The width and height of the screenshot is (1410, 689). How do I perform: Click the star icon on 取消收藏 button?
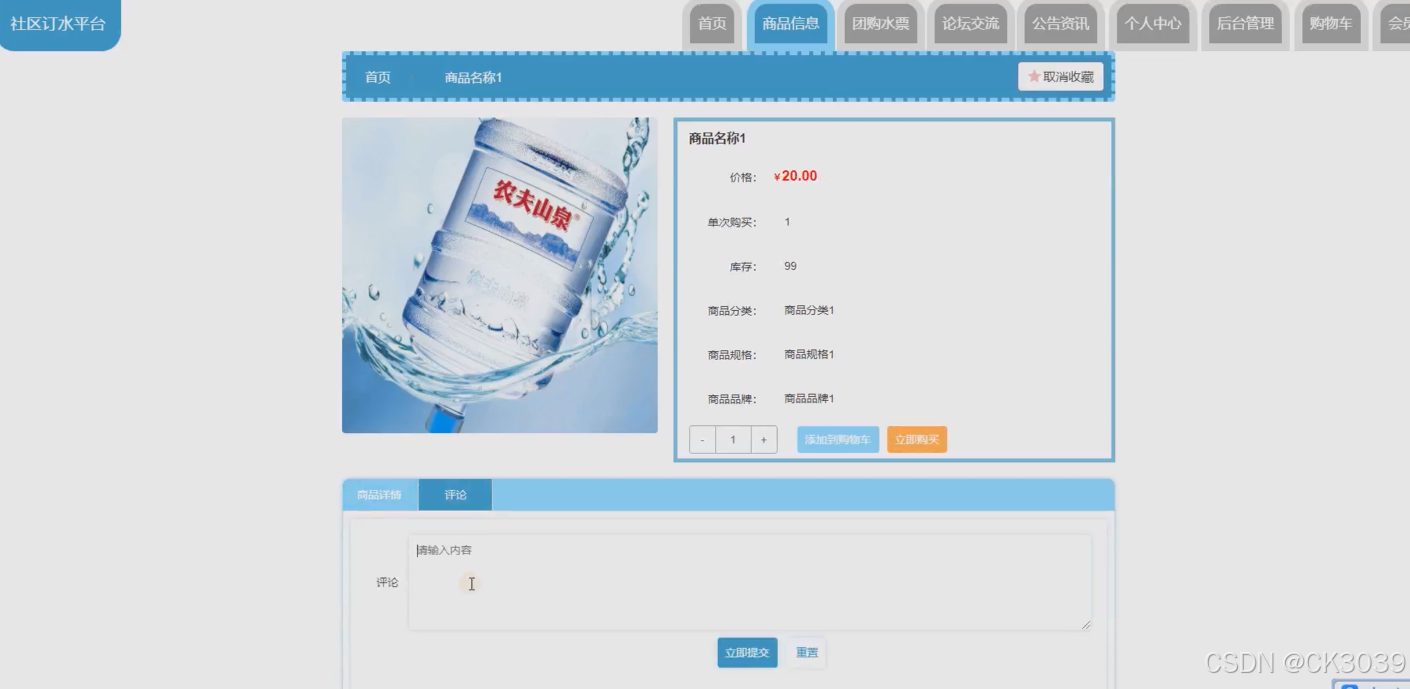point(1034,77)
